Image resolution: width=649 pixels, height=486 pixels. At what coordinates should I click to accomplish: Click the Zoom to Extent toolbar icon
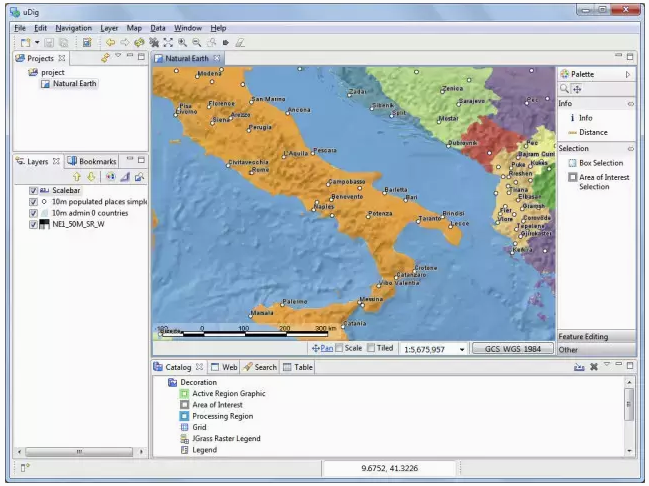click(x=168, y=43)
